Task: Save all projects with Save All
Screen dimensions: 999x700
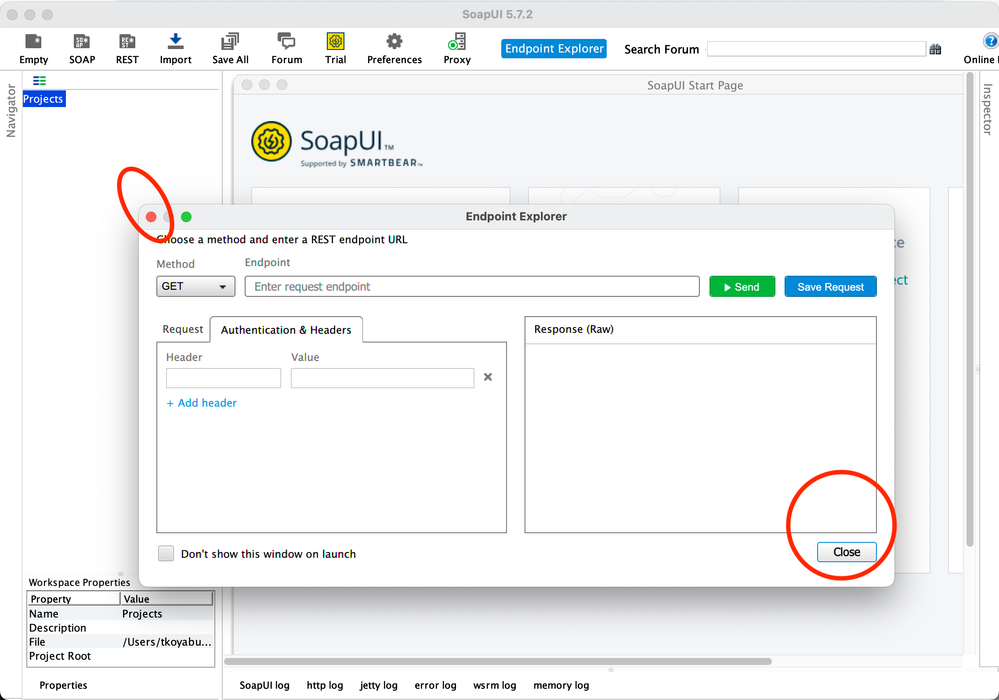Action: click(230, 49)
